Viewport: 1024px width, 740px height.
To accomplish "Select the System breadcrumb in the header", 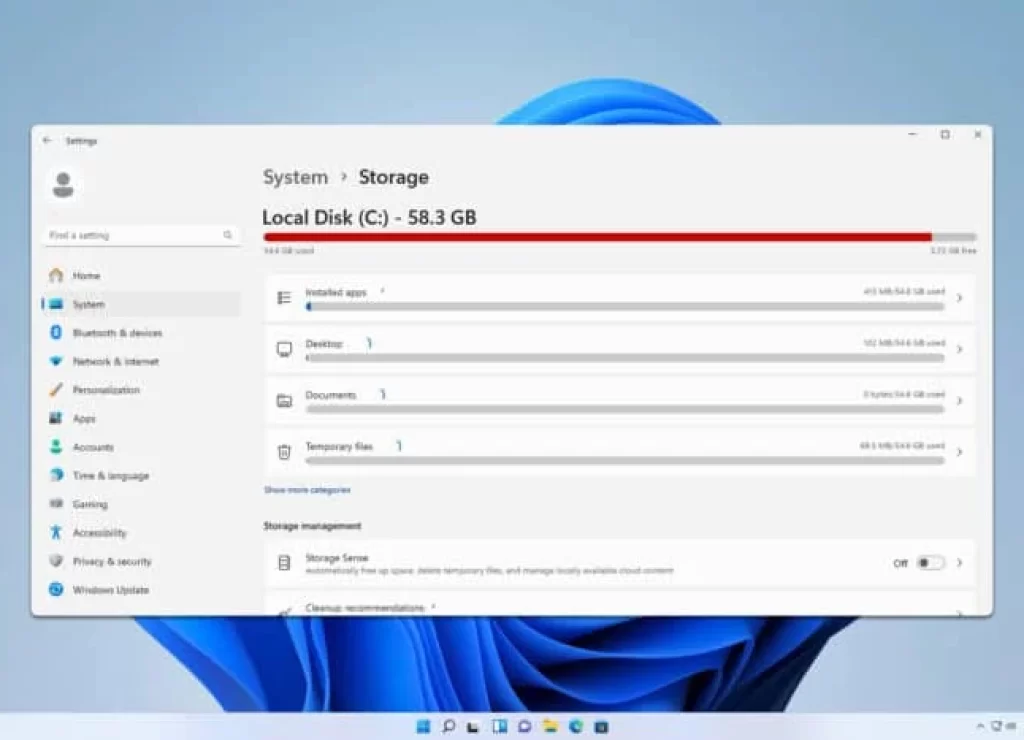I will click(295, 177).
